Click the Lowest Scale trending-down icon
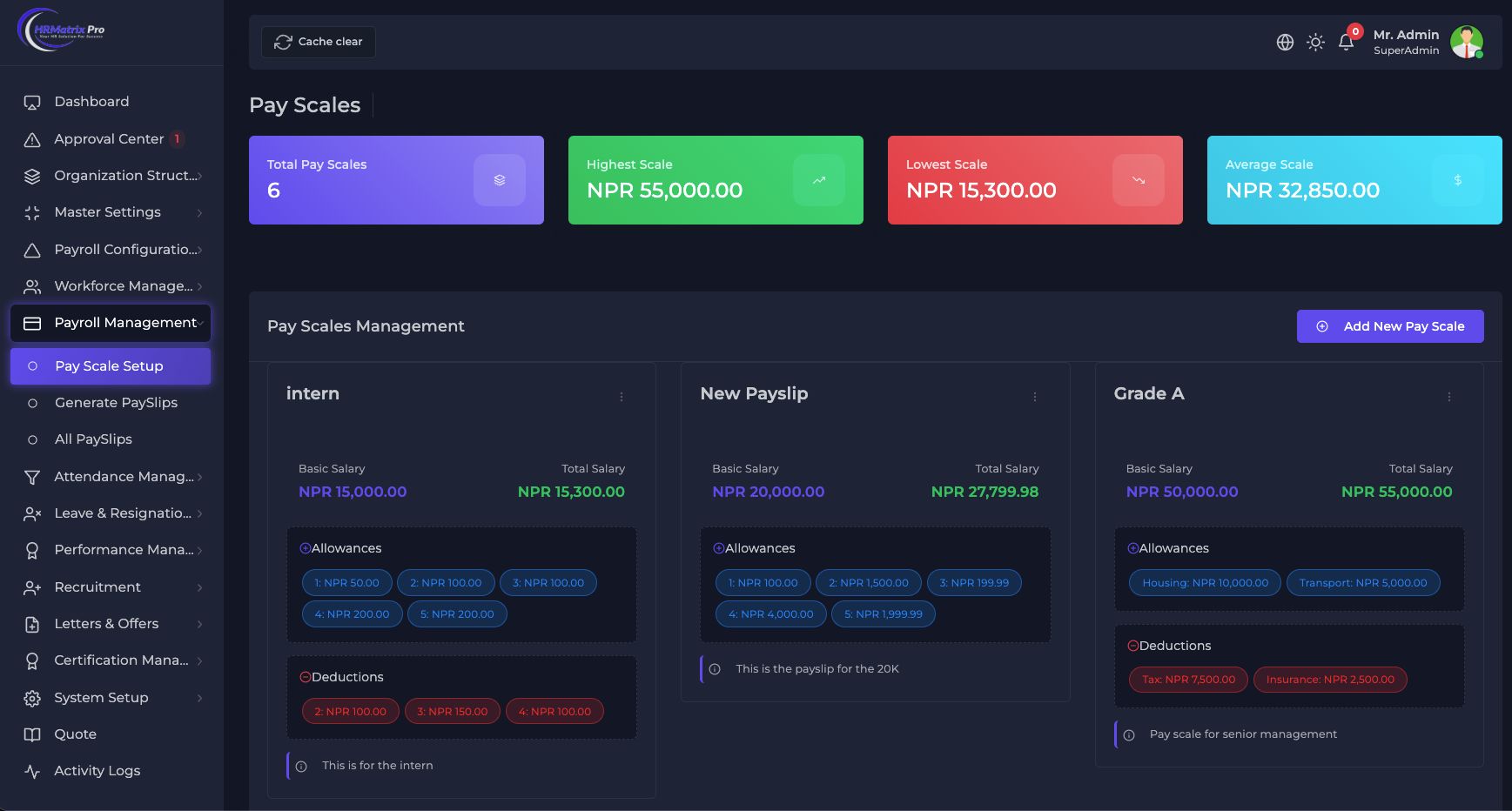This screenshot has height=811, width=1512. [x=1139, y=180]
